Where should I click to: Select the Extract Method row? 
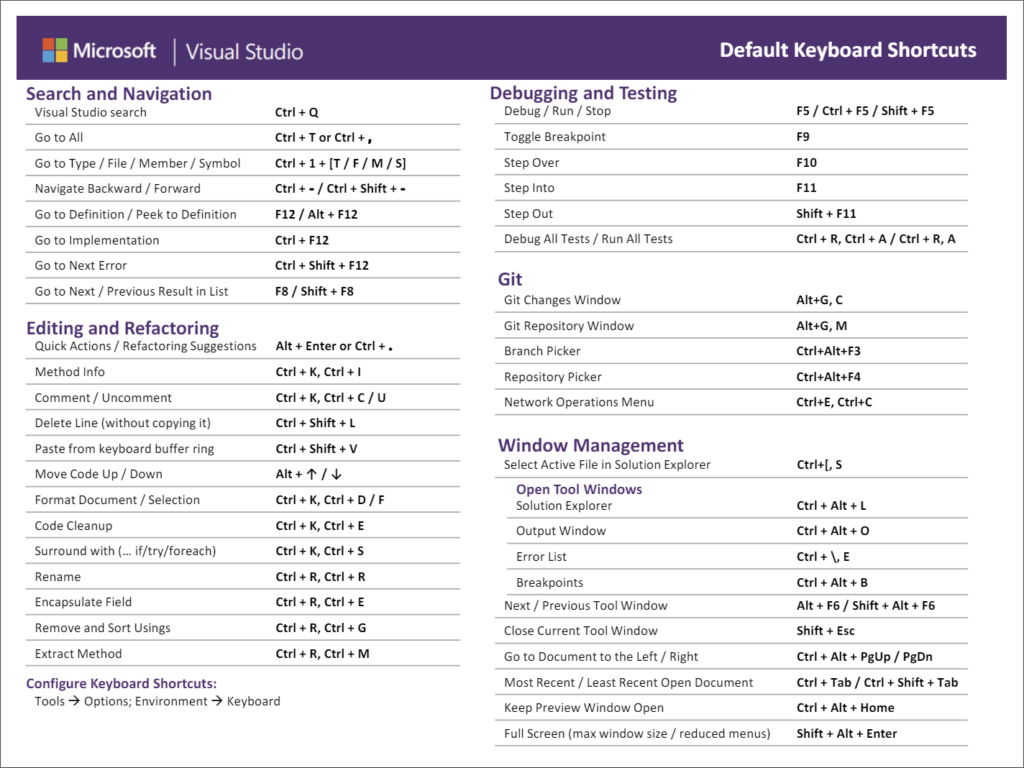tap(78, 654)
